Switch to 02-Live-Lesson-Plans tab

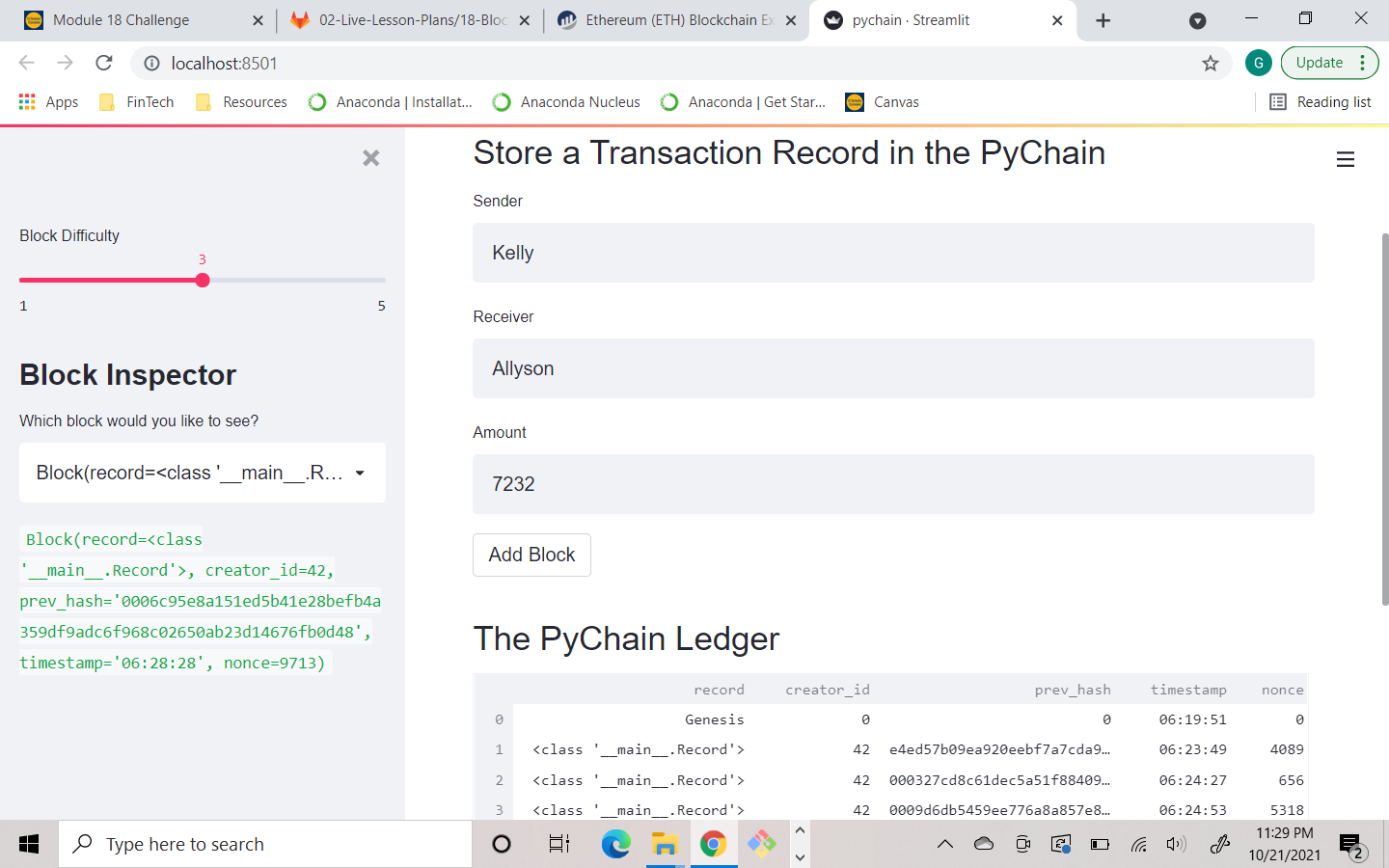coord(412,20)
